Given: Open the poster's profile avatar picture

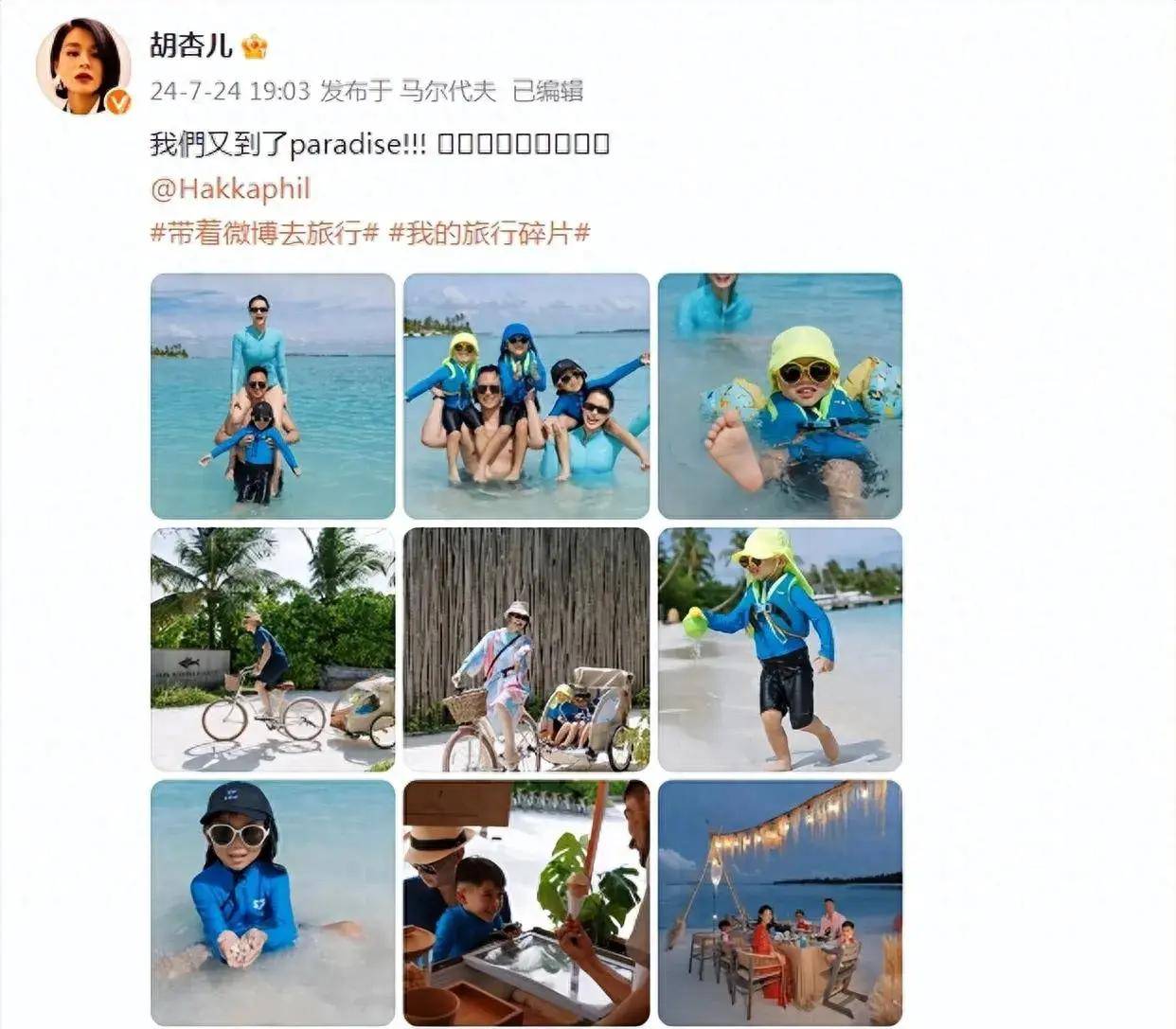Looking at the screenshot, I should click(83, 65).
